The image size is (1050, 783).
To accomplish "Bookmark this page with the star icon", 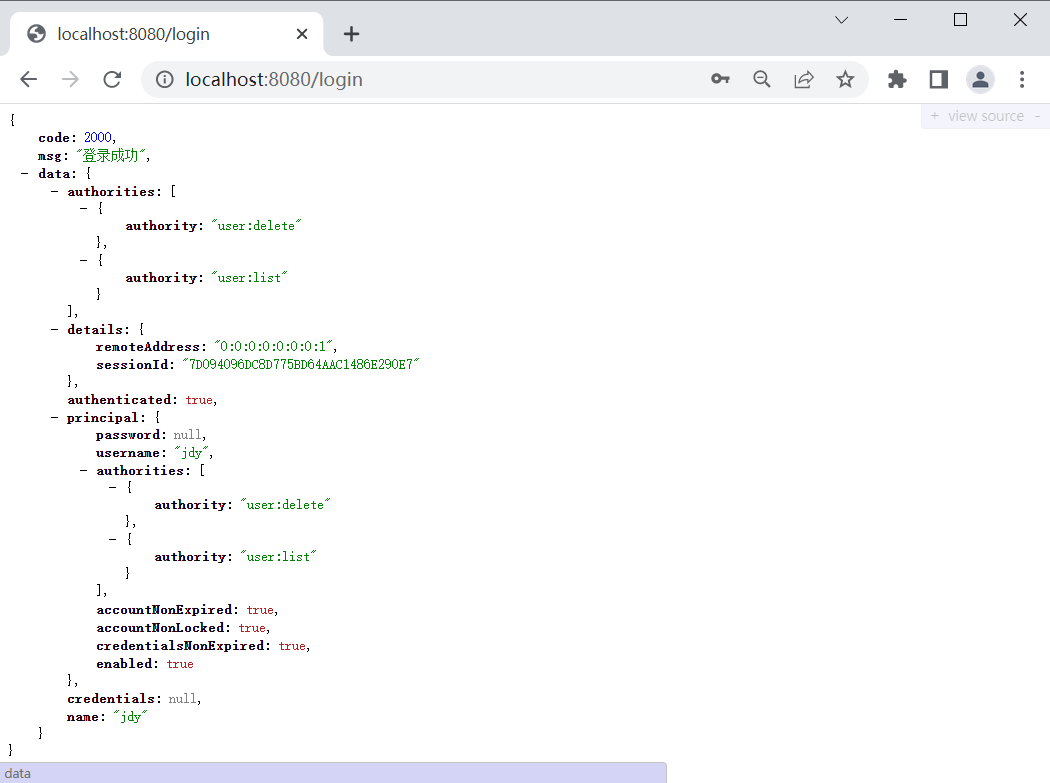I will click(846, 78).
